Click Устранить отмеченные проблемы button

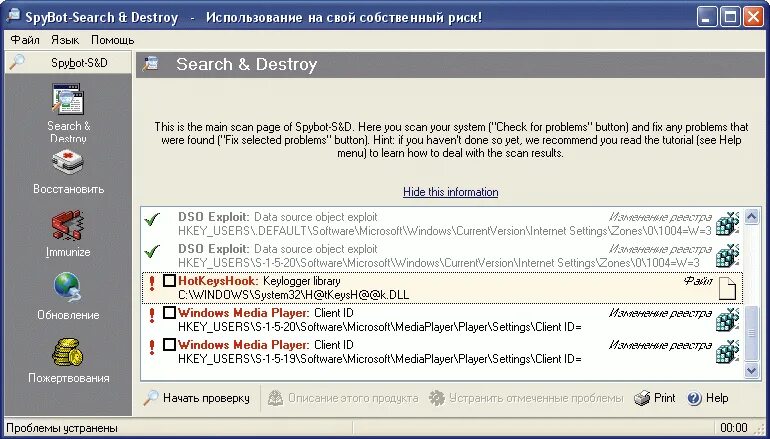point(526,398)
